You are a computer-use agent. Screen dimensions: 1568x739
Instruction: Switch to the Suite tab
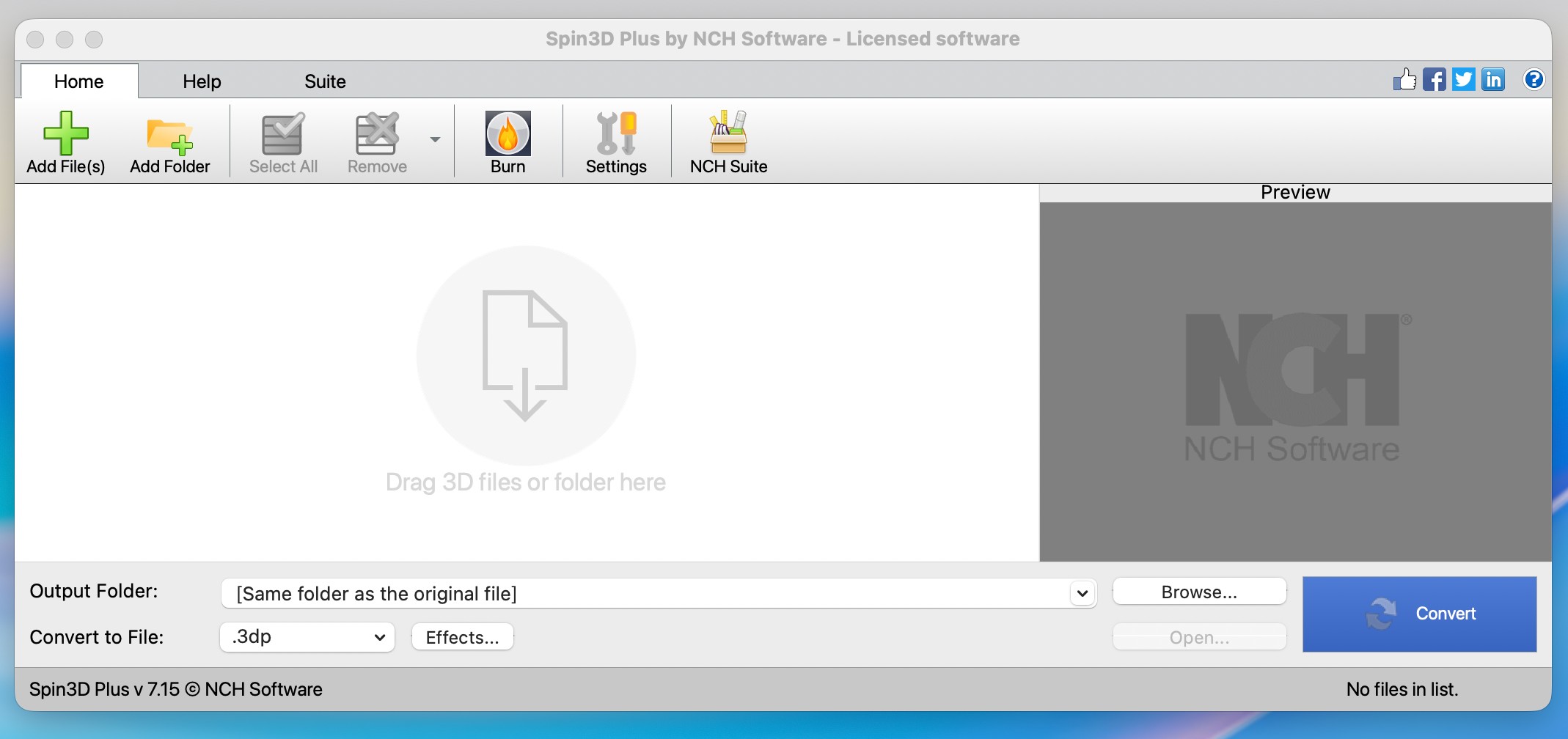pos(325,81)
